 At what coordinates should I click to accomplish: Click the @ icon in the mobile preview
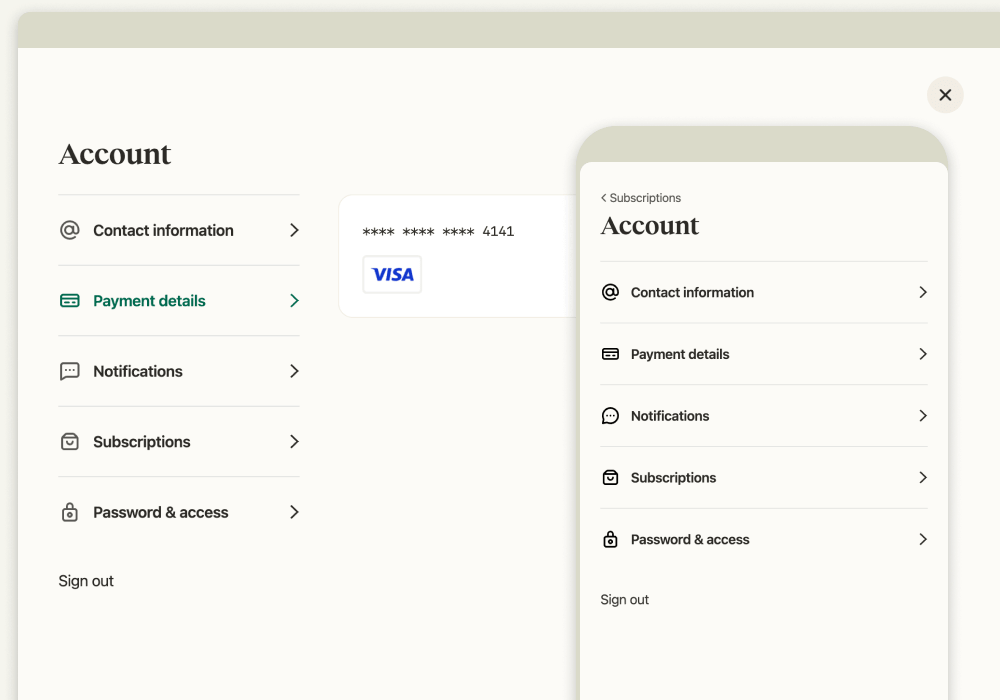610,292
